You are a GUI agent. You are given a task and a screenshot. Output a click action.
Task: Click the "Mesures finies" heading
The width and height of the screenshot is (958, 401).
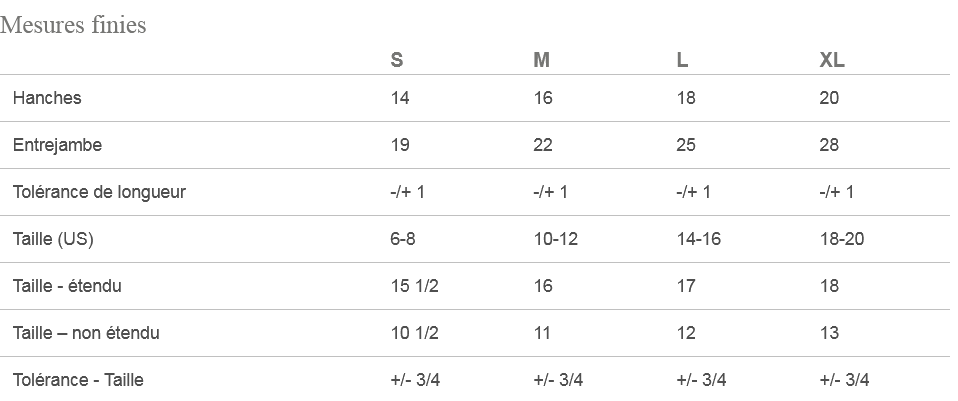pyautogui.click(x=74, y=25)
